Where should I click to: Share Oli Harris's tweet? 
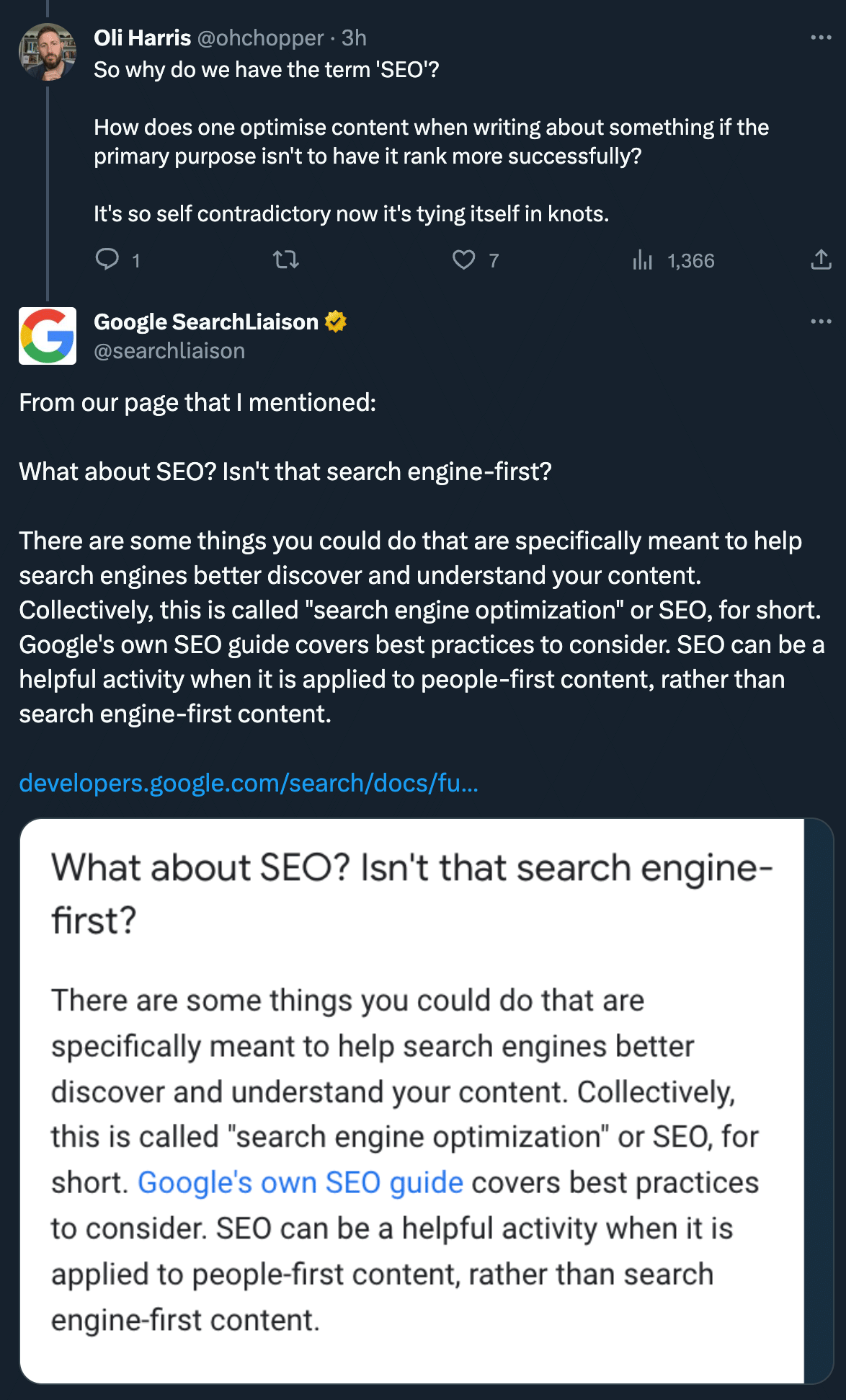coord(821,260)
